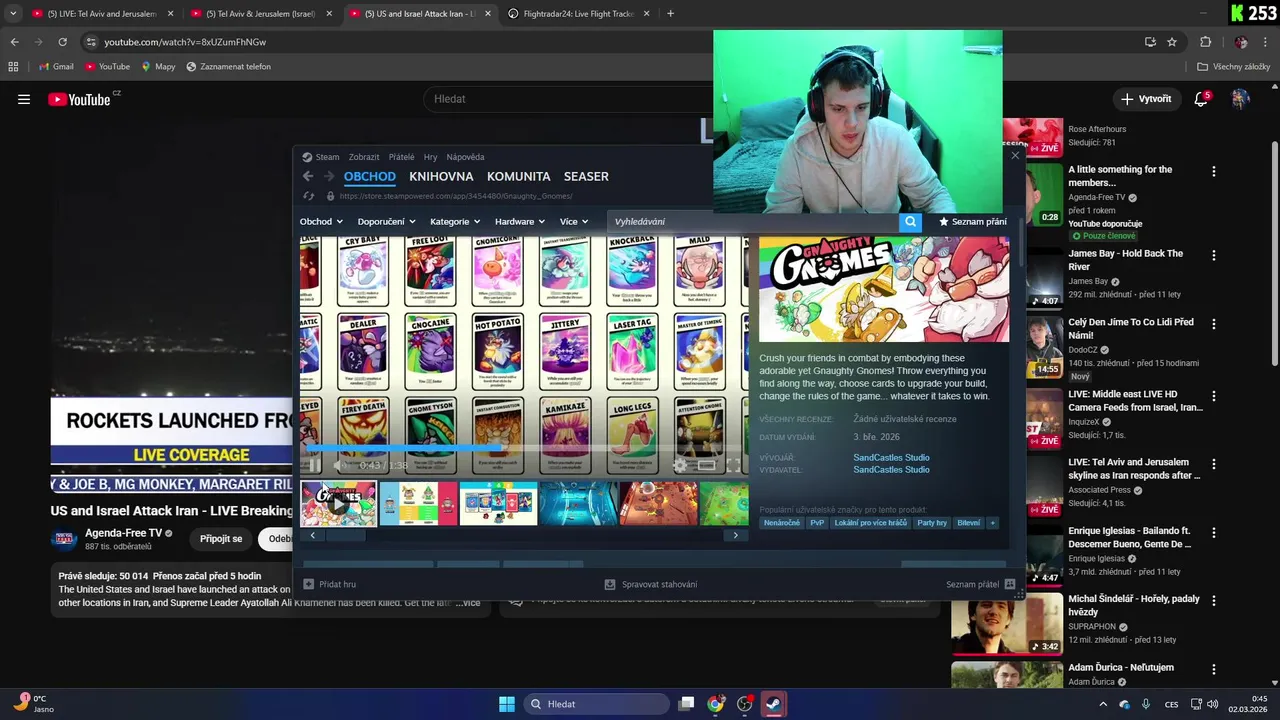1280x720 pixels.
Task: Open the SandCastles Studio publisher link
Action: (891, 470)
